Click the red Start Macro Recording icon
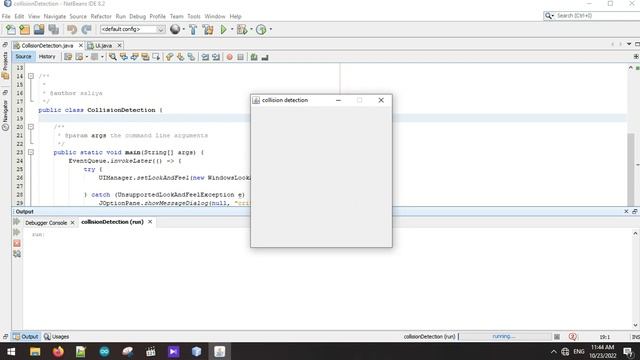Image resolution: width=640 pixels, height=360 pixels. (x=229, y=57)
